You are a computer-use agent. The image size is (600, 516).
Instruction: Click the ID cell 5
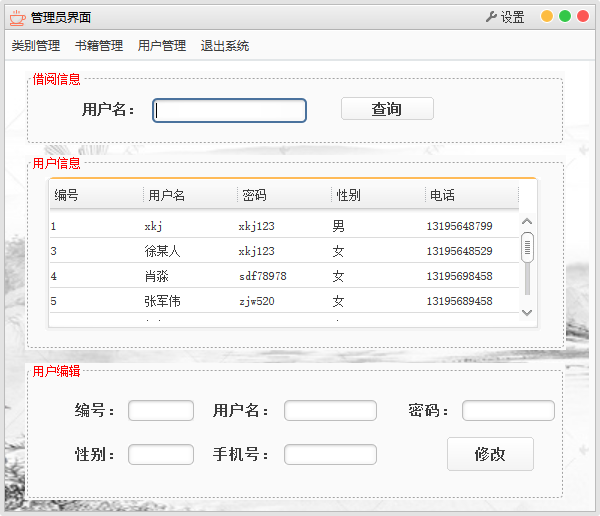[54, 301]
